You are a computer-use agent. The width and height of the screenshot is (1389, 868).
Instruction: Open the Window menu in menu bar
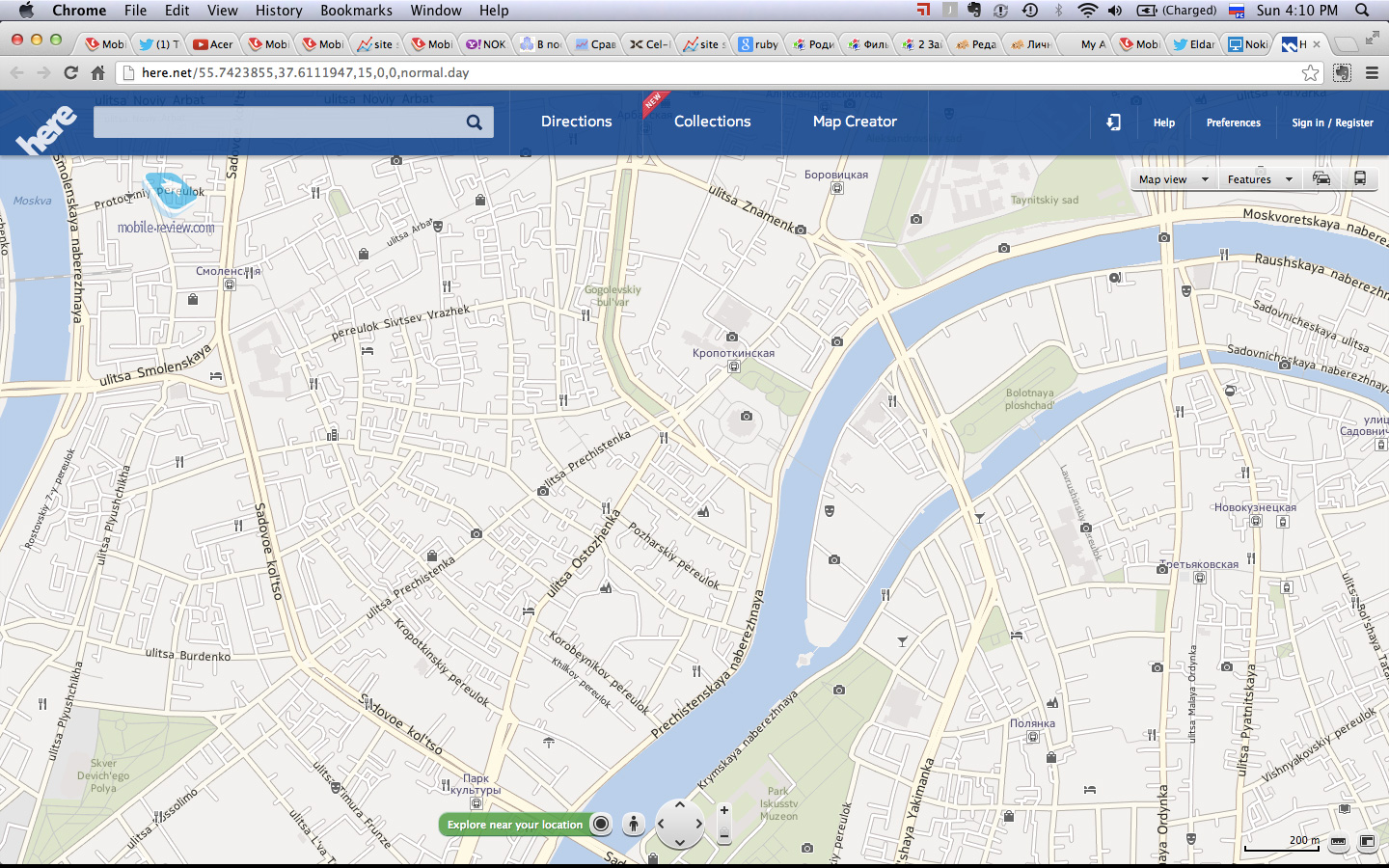(436, 11)
